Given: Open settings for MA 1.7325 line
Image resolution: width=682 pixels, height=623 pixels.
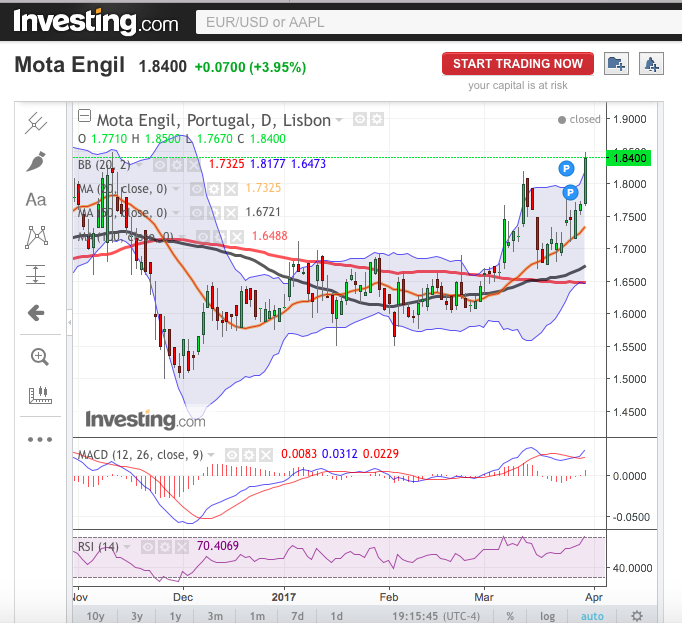Looking at the screenshot, I should pyautogui.click(x=214, y=189).
